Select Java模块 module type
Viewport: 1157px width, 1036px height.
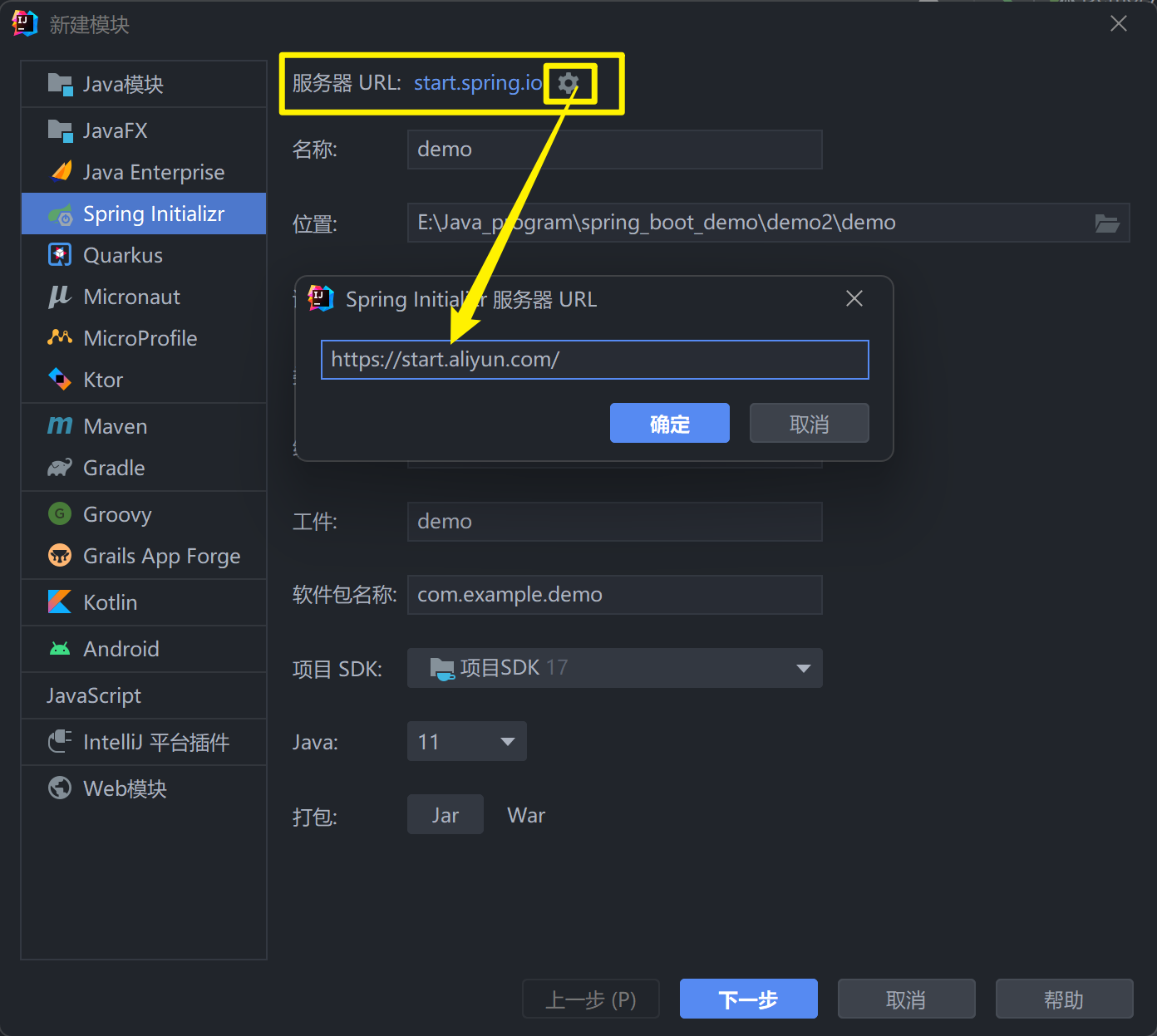coord(144,84)
